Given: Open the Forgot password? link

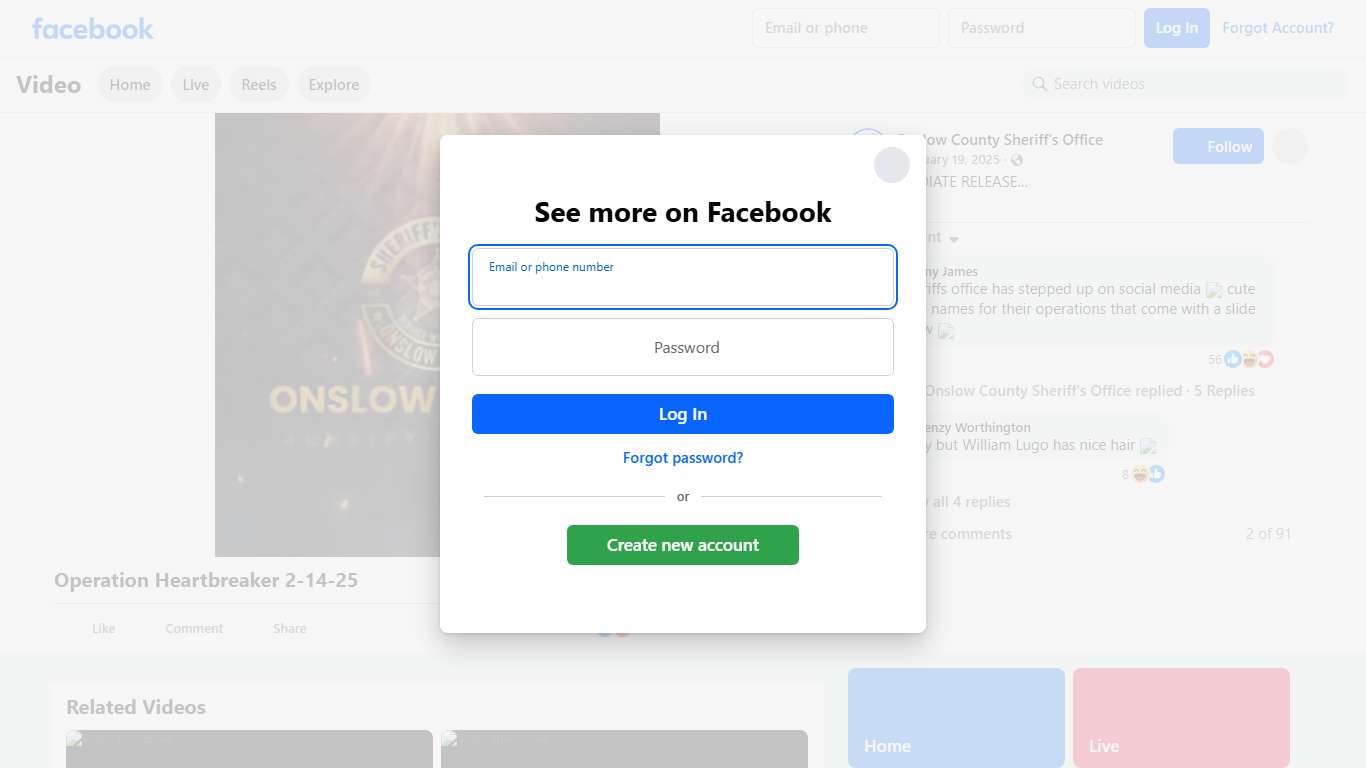Looking at the screenshot, I should (683, 458).
